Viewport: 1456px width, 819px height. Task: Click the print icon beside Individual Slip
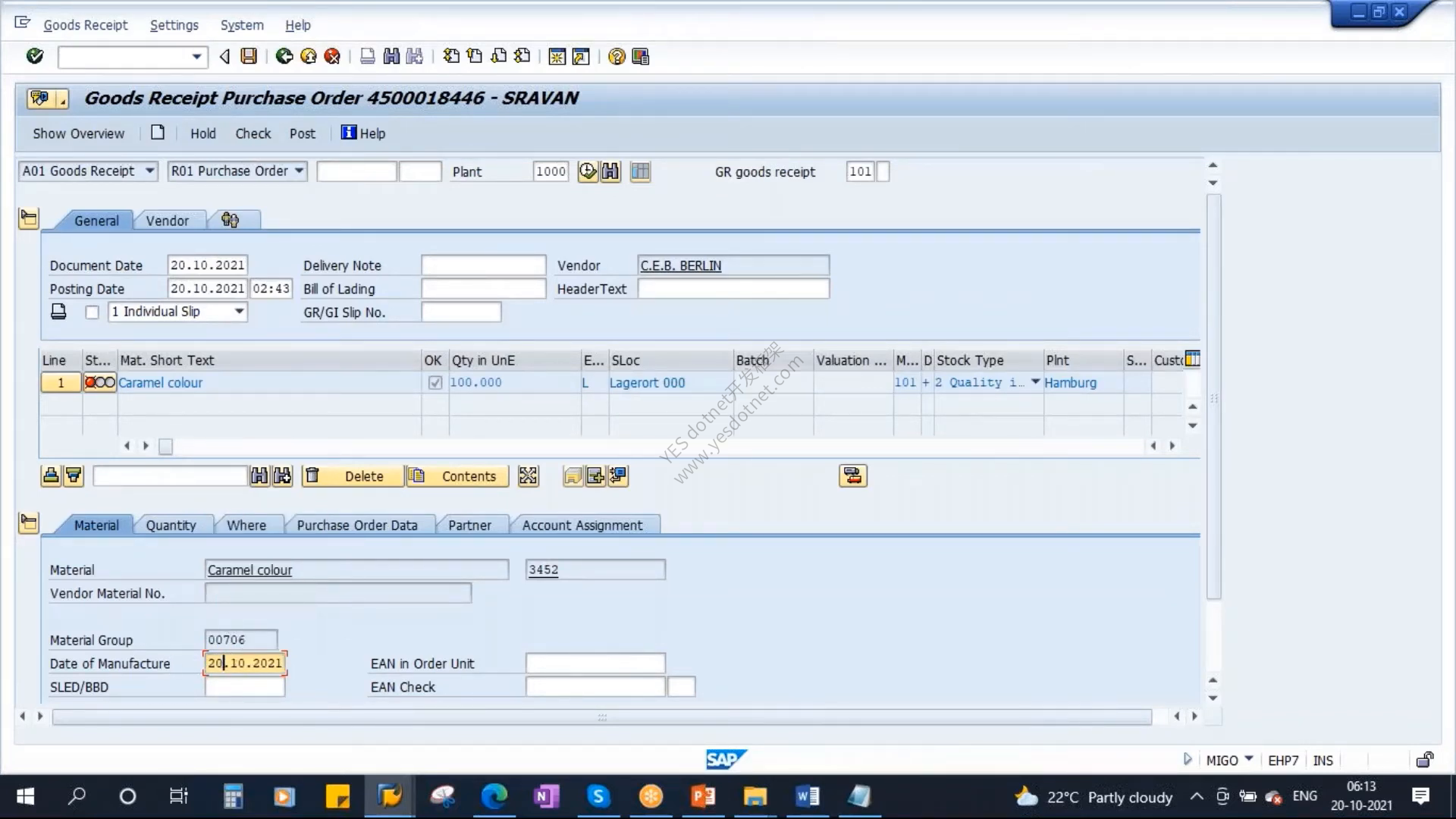pos(58,312)
